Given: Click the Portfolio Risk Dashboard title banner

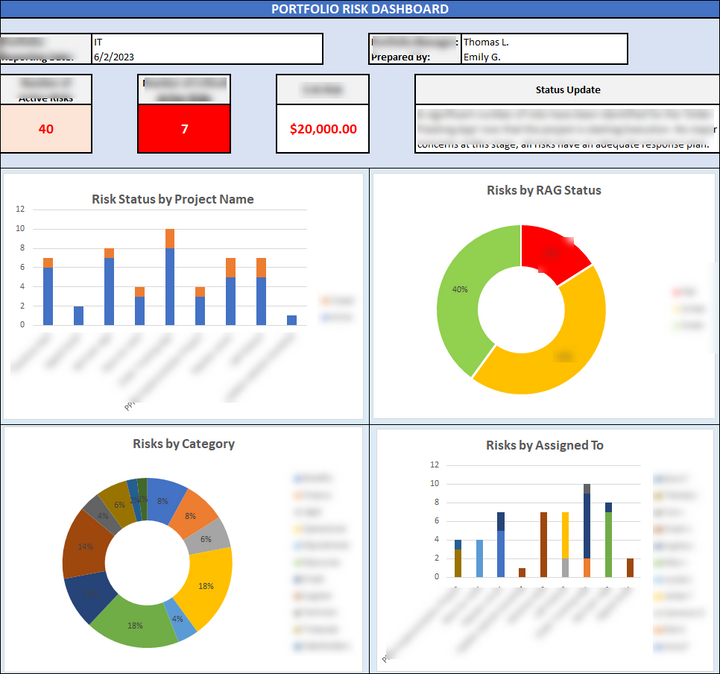Looking at the screenshot, I should 360,9.
